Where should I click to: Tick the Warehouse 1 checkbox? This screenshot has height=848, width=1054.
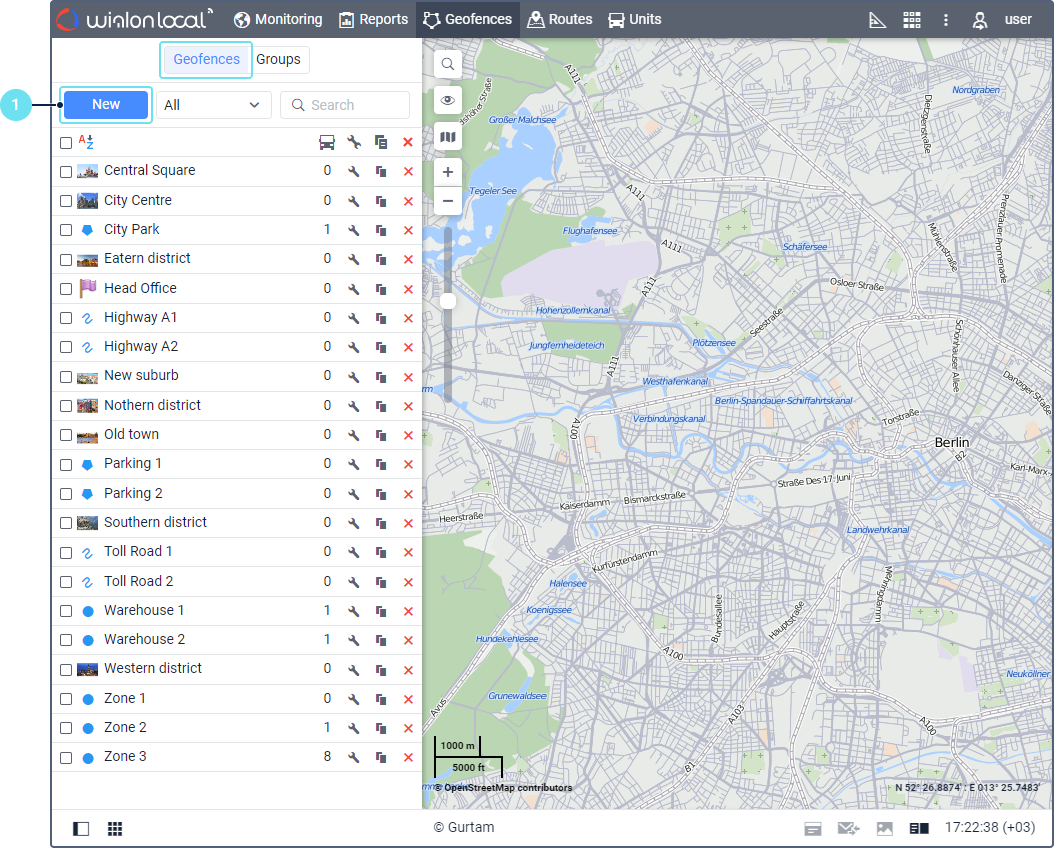point(66,611)
